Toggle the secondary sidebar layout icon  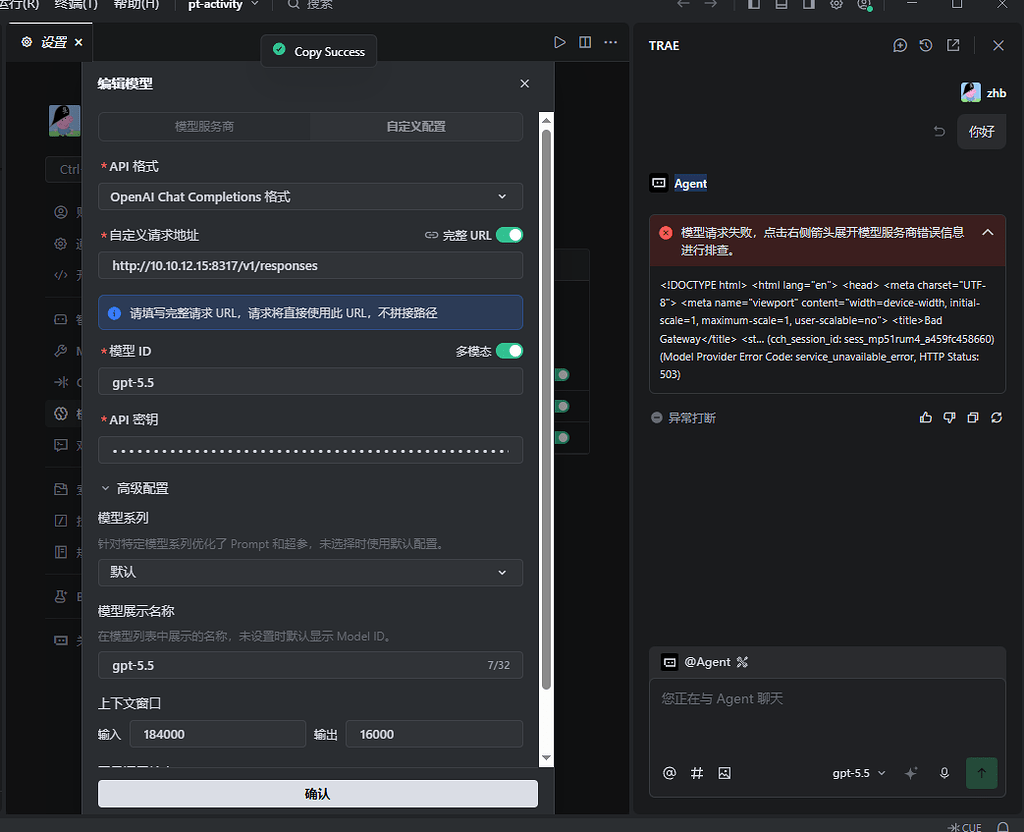coord(808,4)
